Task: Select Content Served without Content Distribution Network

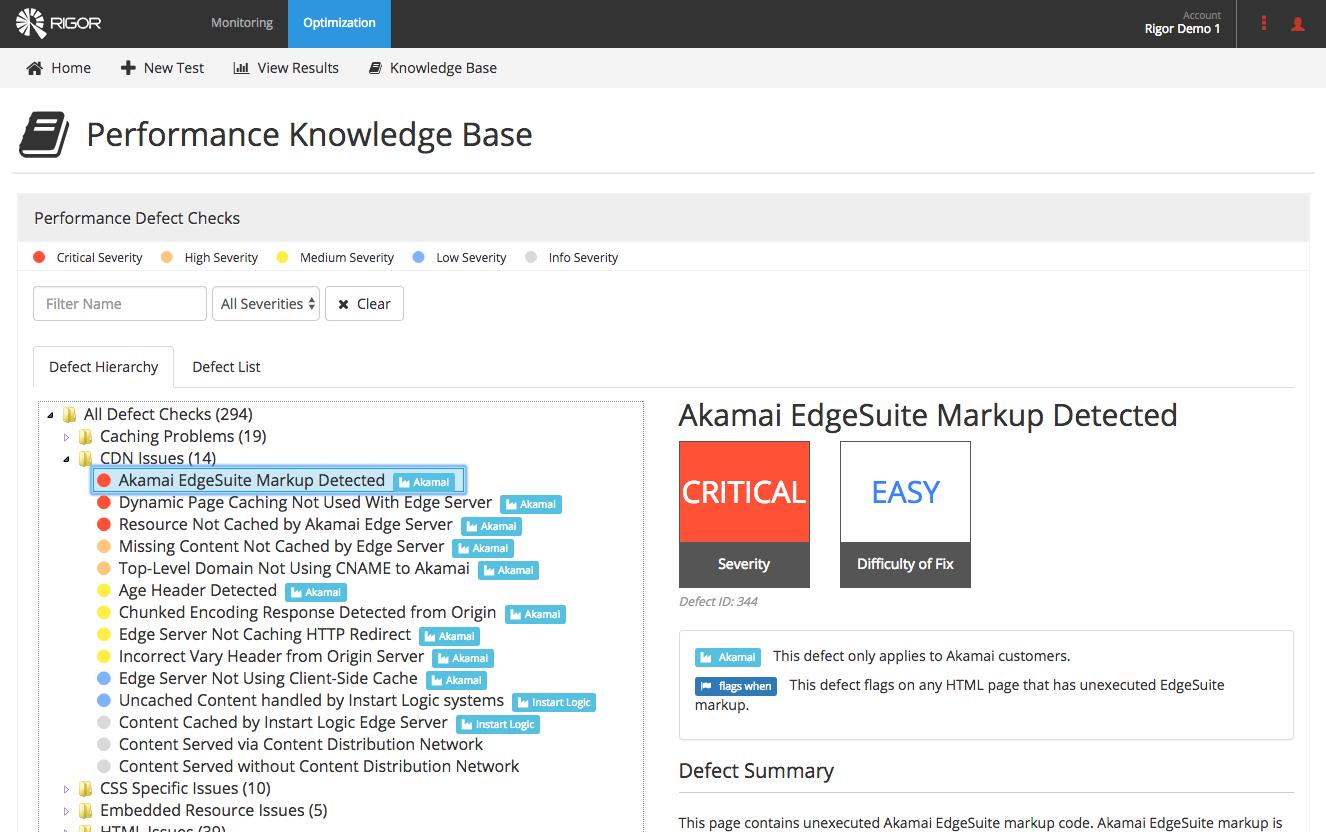Action: pos(319,766)
